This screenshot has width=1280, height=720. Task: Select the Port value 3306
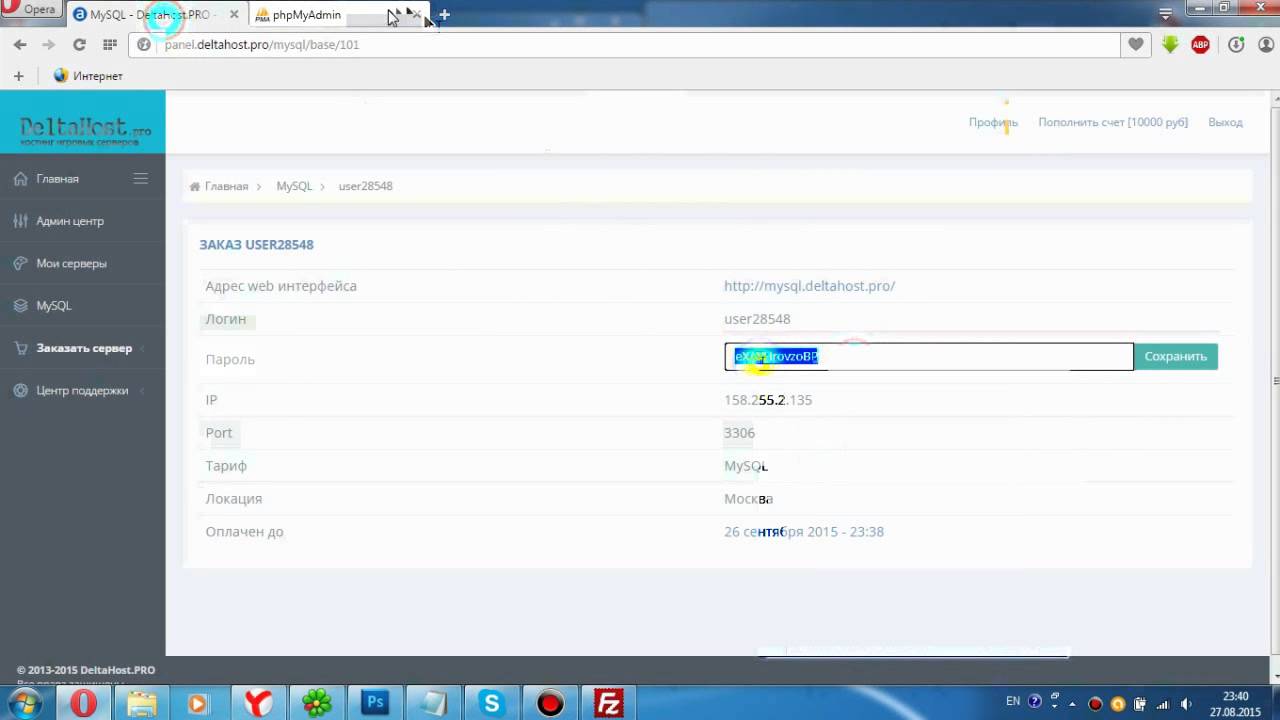click(739, 433)
